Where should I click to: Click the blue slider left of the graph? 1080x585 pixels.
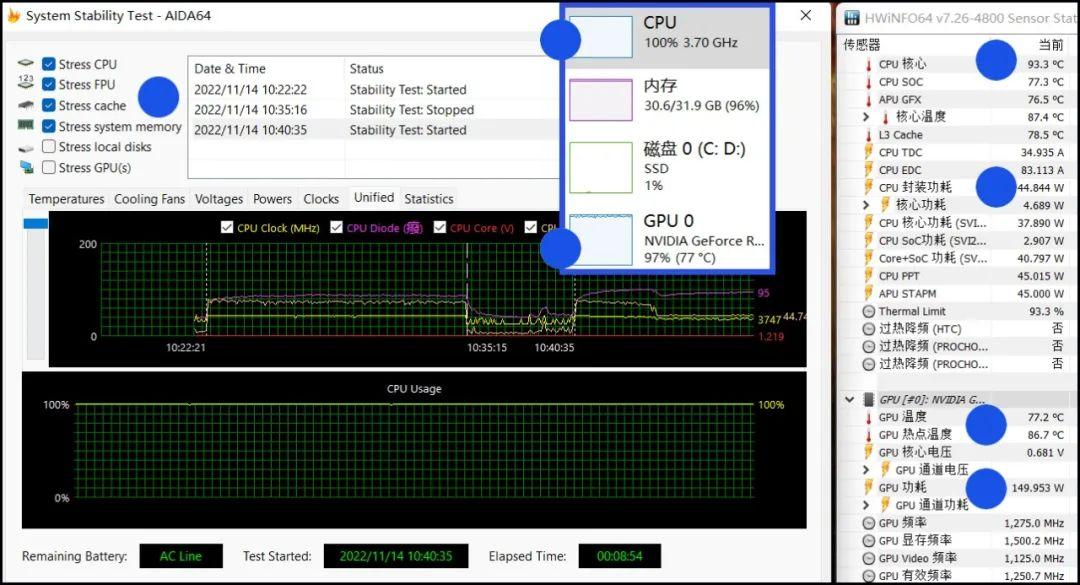[35, 224]
